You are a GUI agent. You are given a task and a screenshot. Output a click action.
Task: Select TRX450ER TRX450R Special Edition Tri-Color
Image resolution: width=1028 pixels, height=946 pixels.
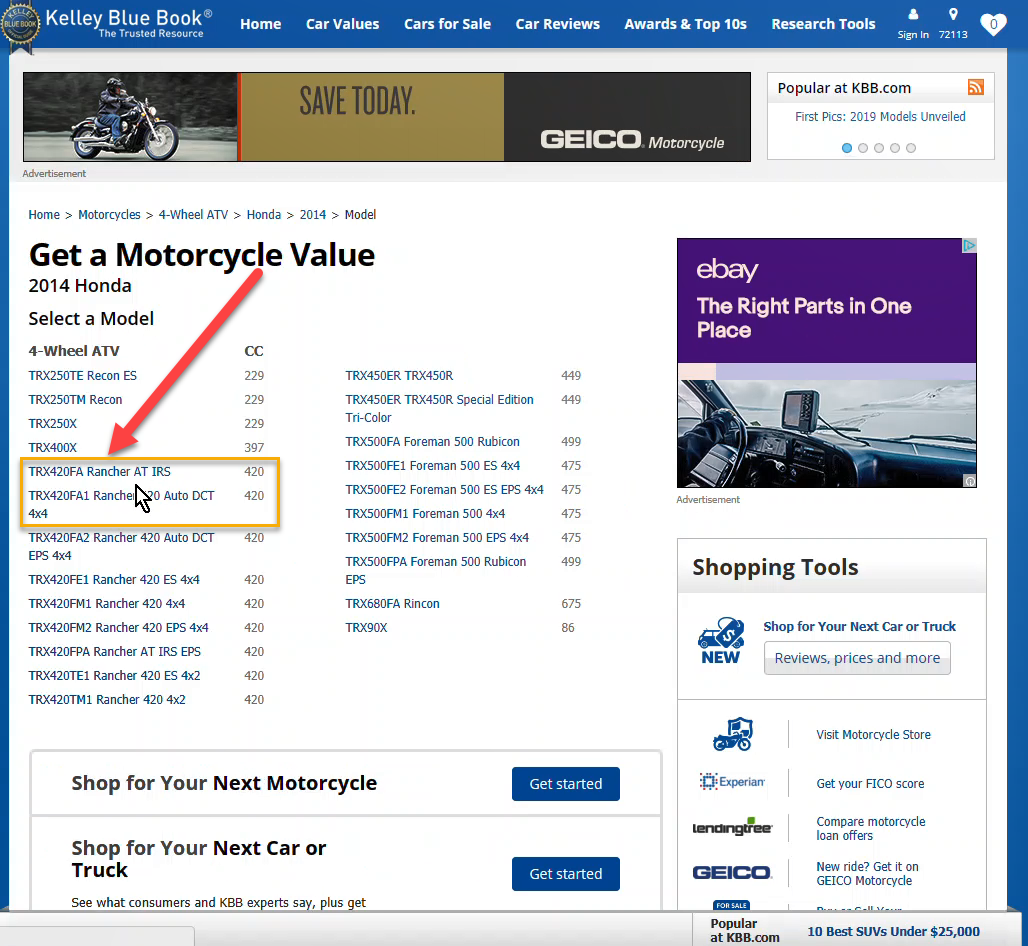pos(439,408)
